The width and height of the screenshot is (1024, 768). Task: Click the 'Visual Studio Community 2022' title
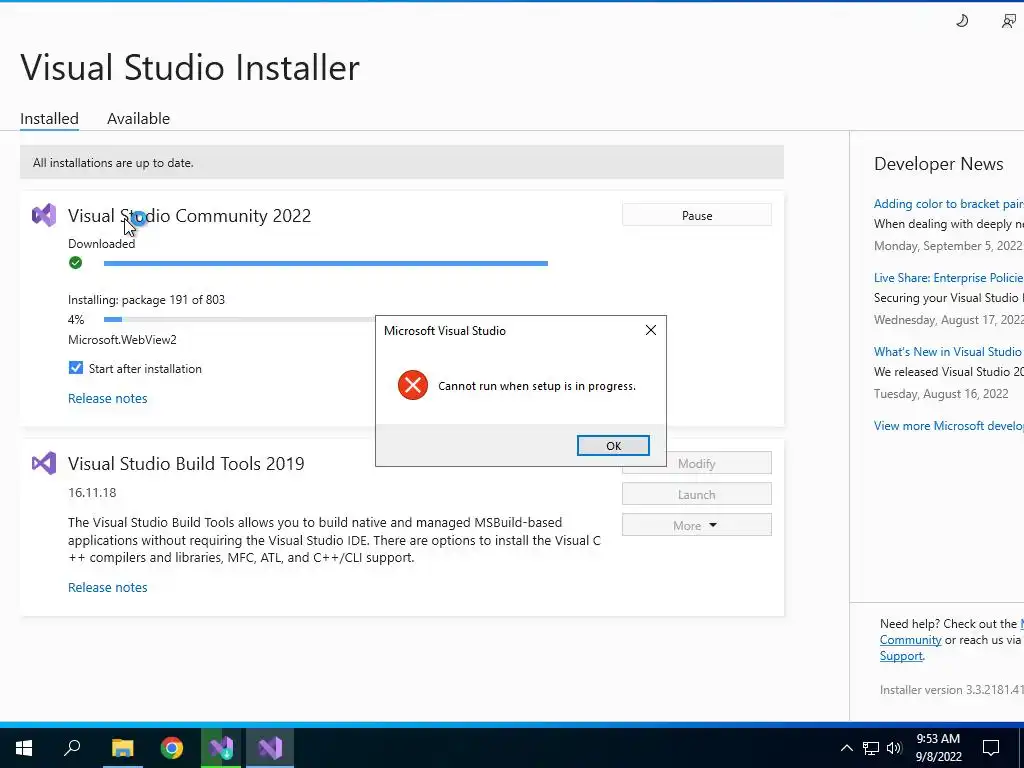[x=189, y=216]
